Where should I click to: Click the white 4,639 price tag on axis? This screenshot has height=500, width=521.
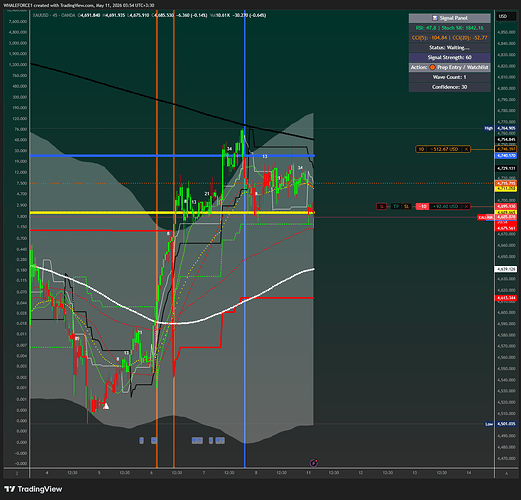[506, 269]
